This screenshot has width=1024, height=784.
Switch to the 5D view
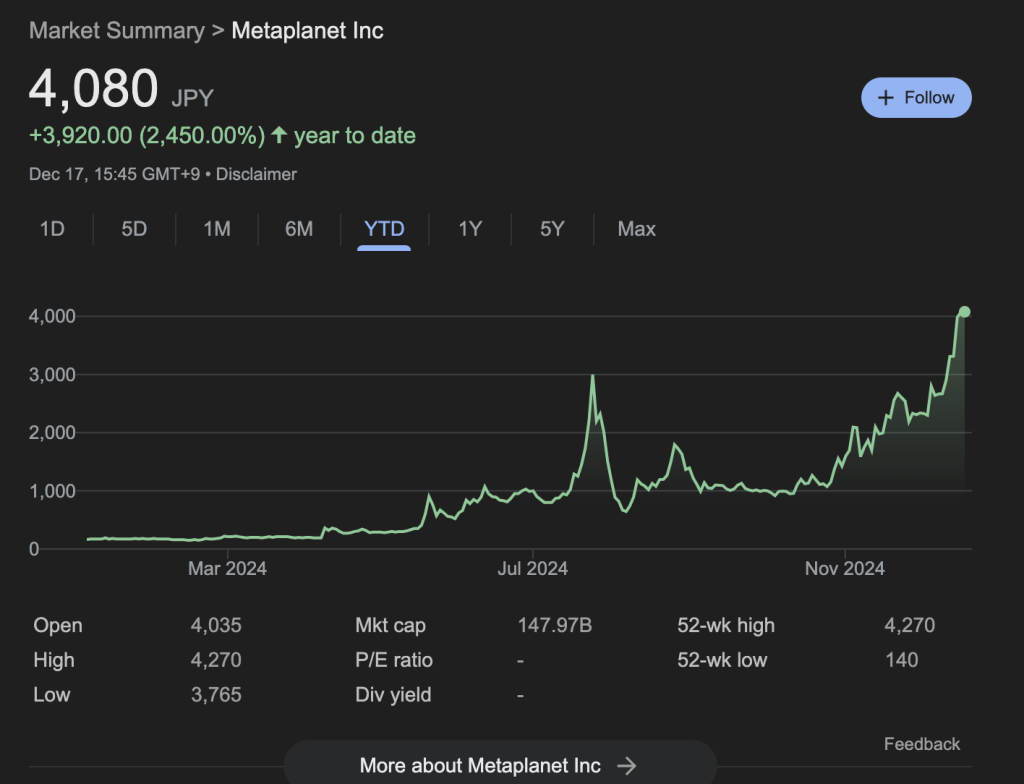coord(133,229)
